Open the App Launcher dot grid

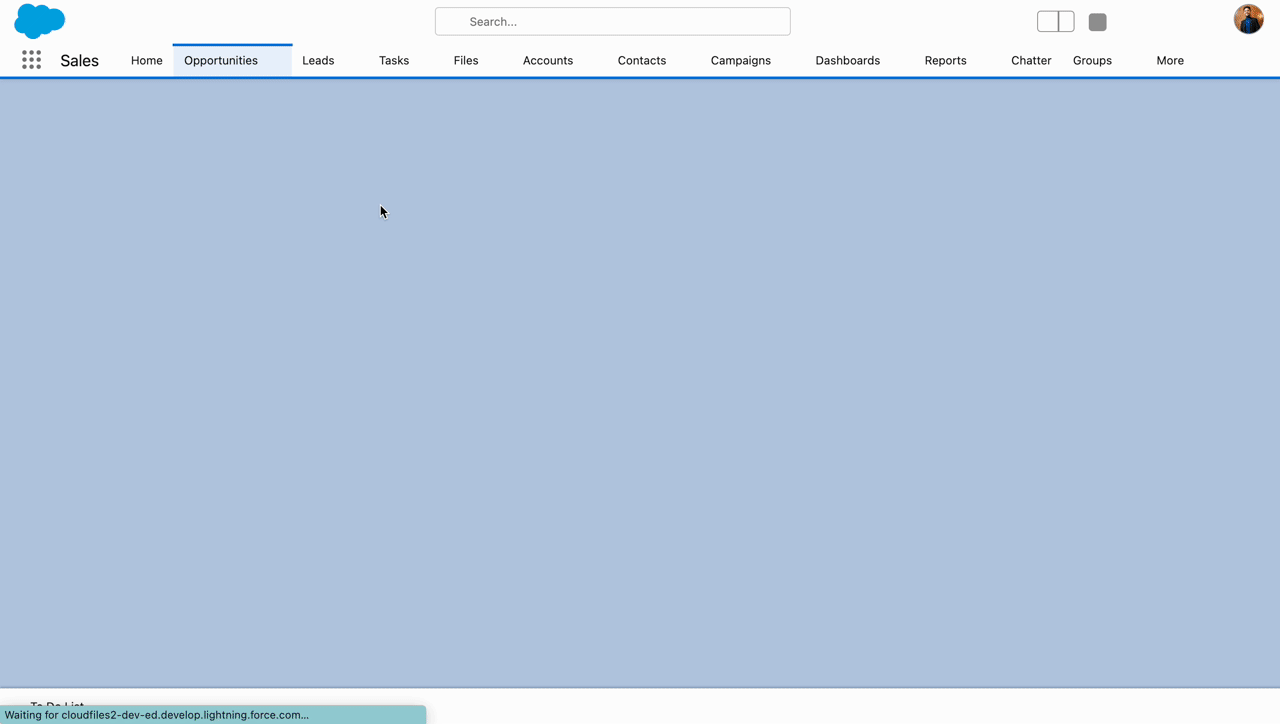pyautogui.click(x=32, y=60)
